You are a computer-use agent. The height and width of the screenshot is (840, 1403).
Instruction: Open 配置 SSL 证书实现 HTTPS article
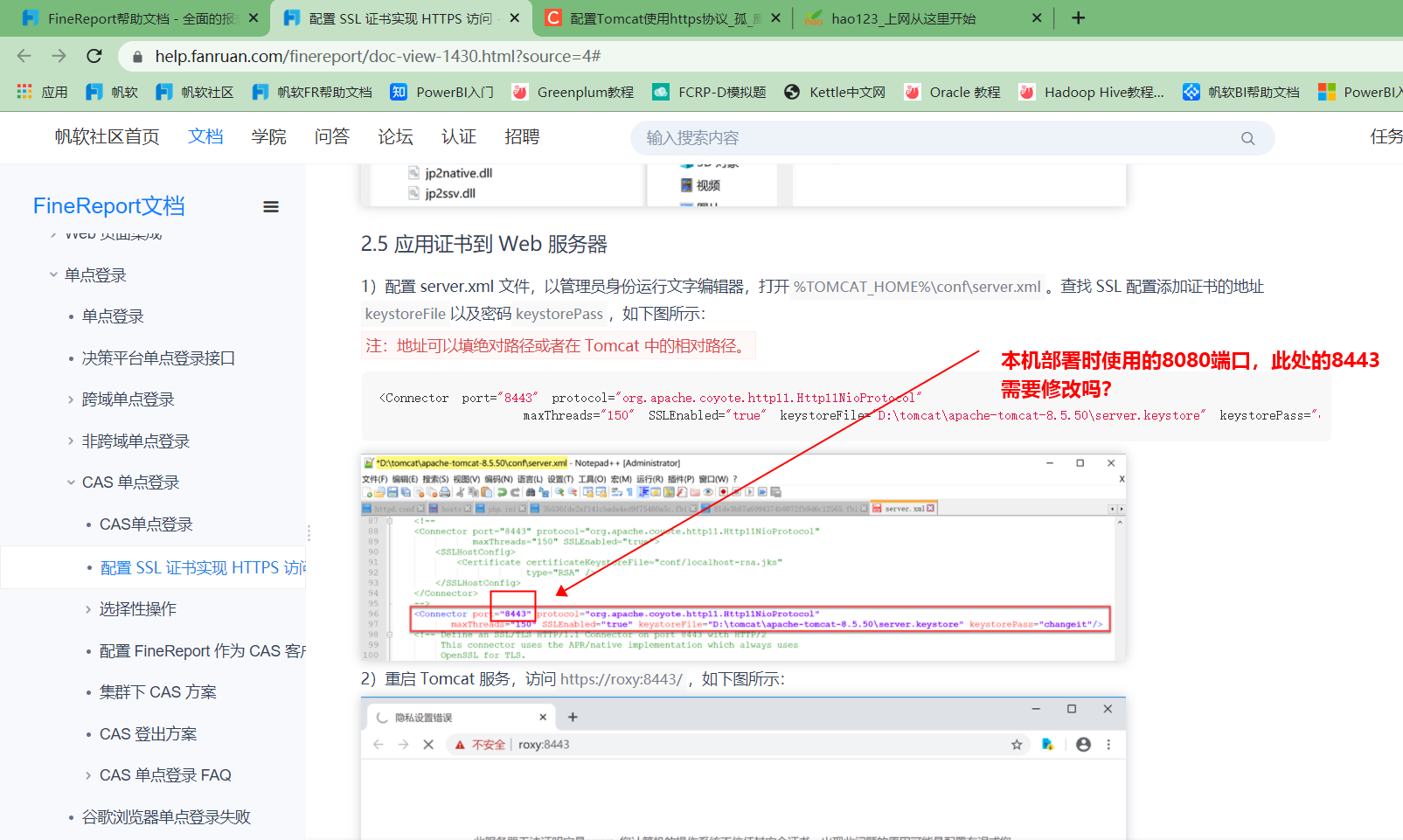point(203,568)
